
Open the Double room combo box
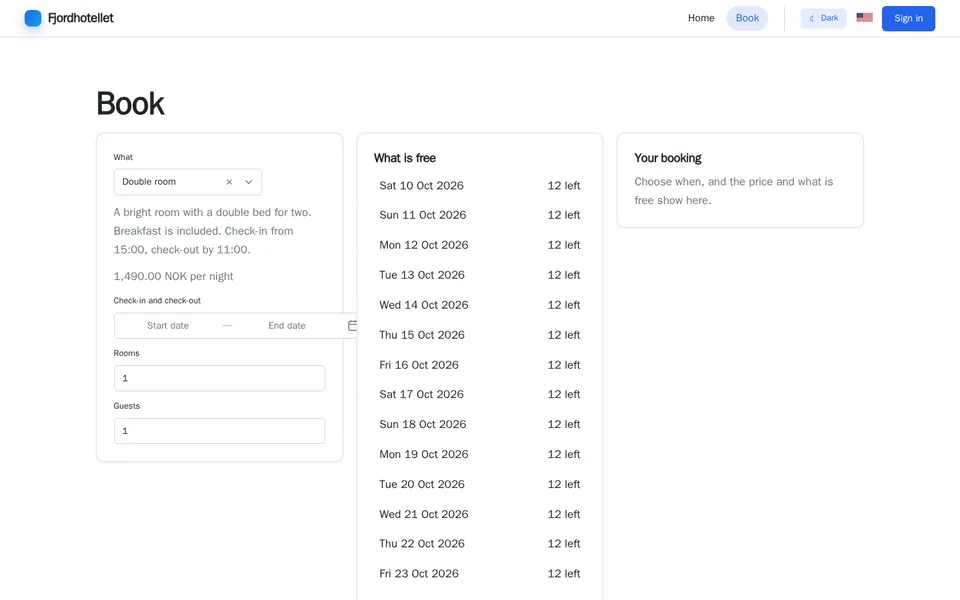(x=188, y=182)
